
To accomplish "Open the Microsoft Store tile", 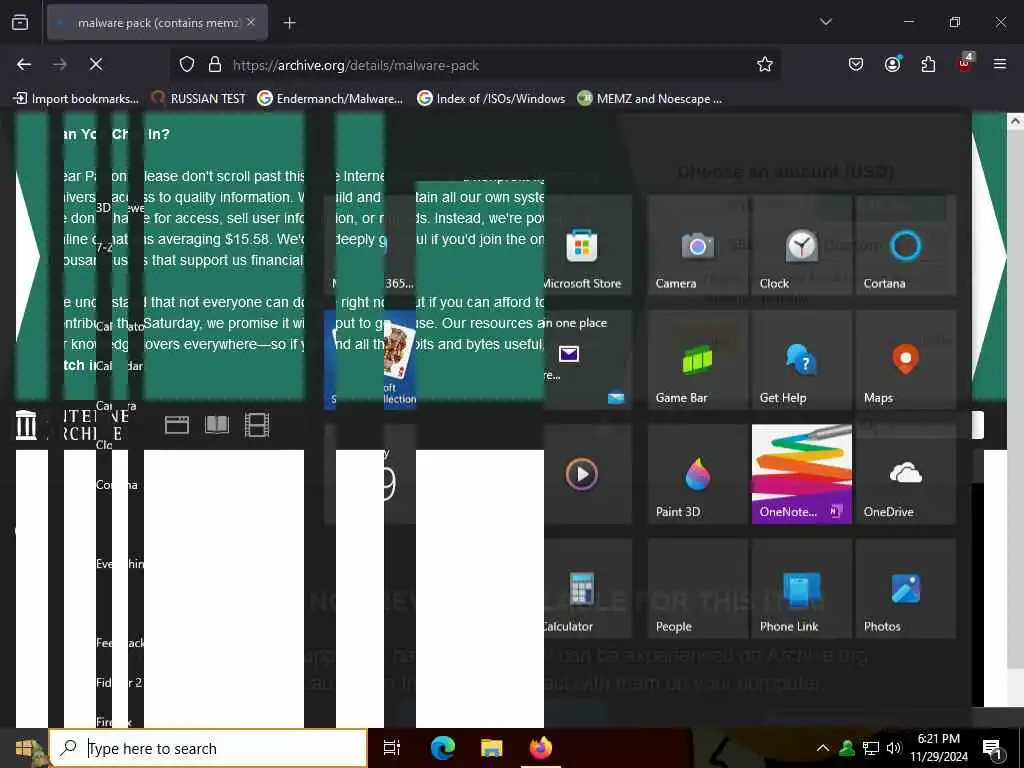I will pos(587,246).
